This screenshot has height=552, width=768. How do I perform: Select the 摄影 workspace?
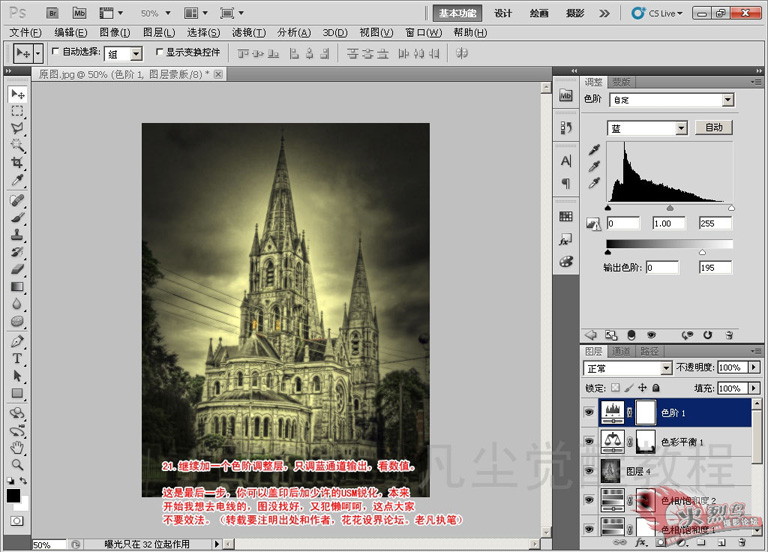point(575,13)
